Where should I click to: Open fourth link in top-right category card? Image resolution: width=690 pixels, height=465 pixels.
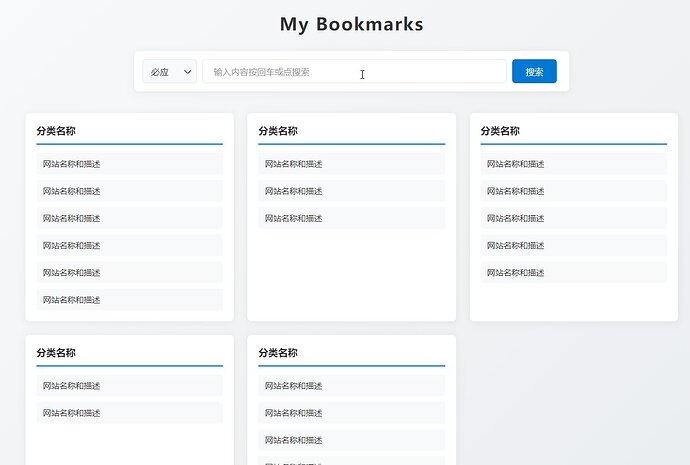click(573, 245)
